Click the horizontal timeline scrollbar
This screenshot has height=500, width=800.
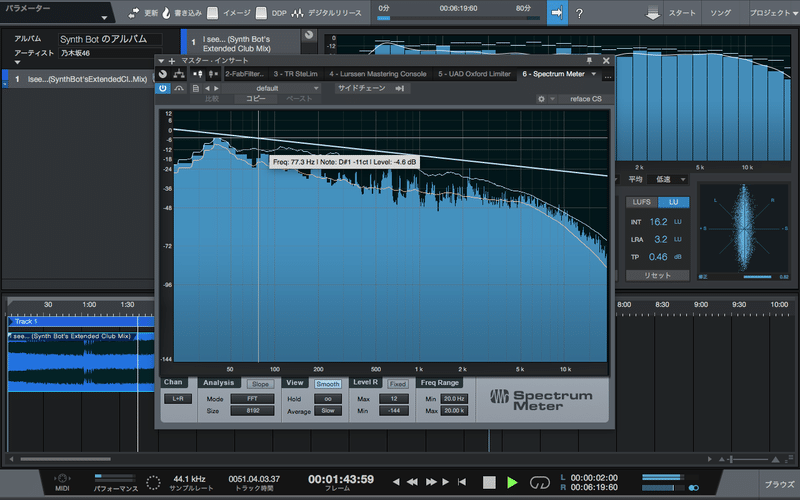[65, 459]
